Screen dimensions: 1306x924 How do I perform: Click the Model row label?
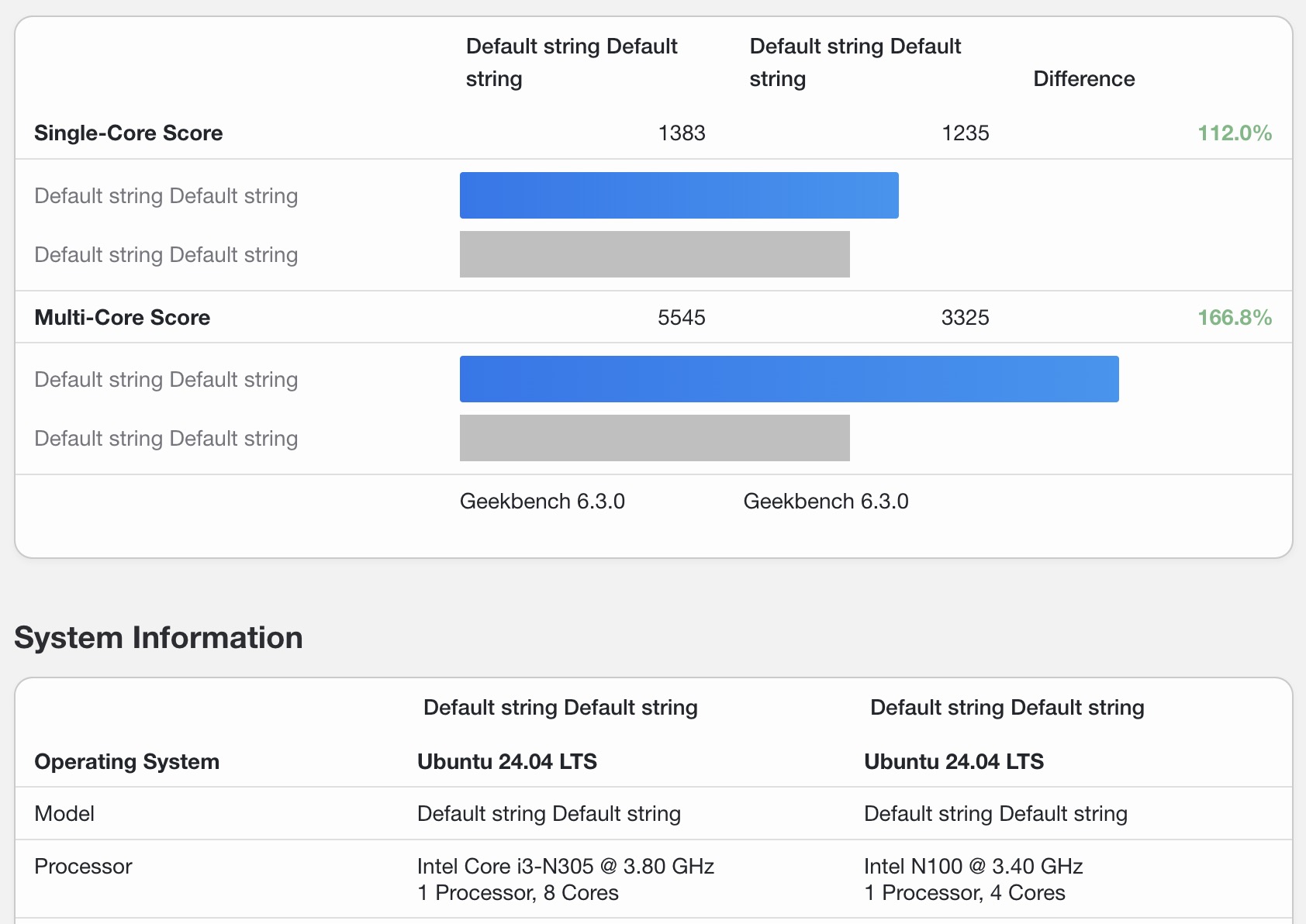pos(64,814)
